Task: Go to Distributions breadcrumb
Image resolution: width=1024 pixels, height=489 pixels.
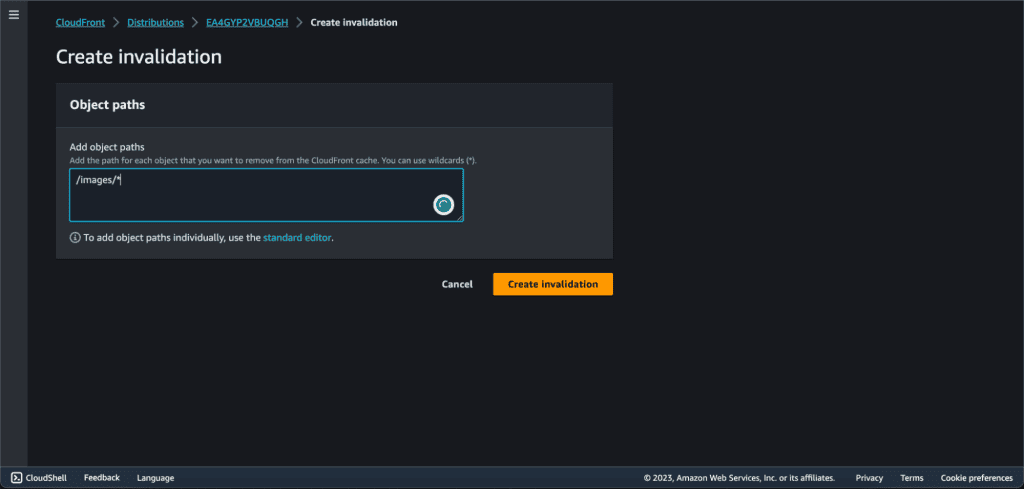Action: click(155, 22)
